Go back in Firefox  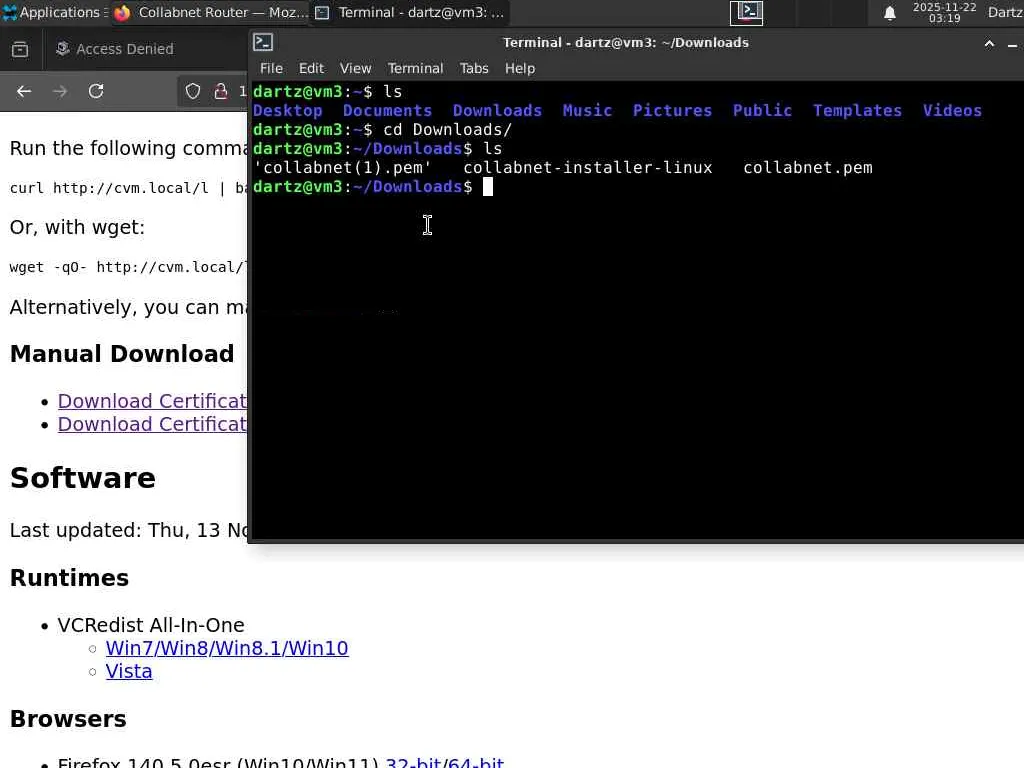[x=24, y=91]
